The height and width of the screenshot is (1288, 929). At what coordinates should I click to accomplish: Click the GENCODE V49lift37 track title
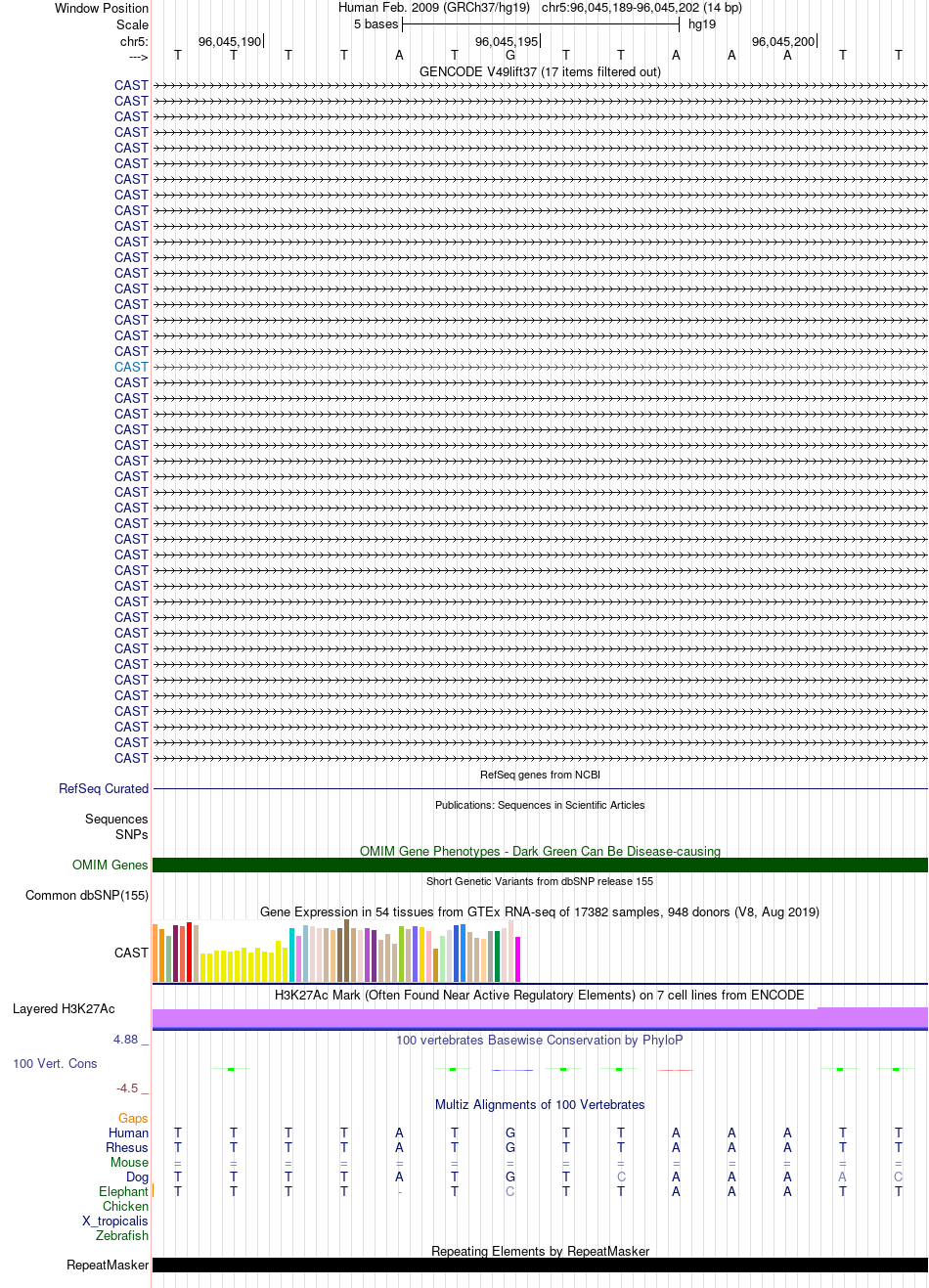click(x=540, y=71)
